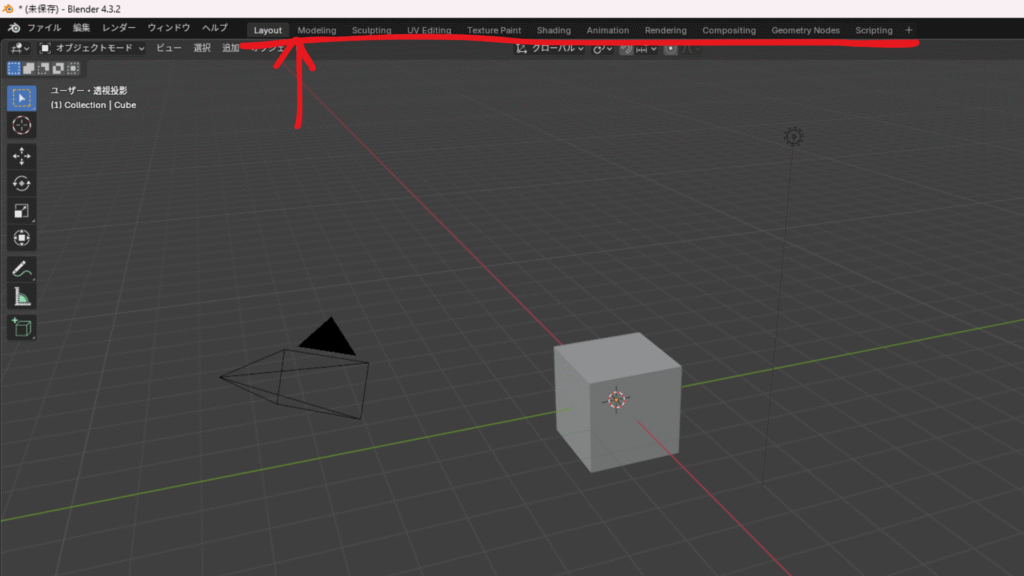Select the Annotate pencil tool
1024x576 pixels.
pyautogui.click(x=22, y=269)
